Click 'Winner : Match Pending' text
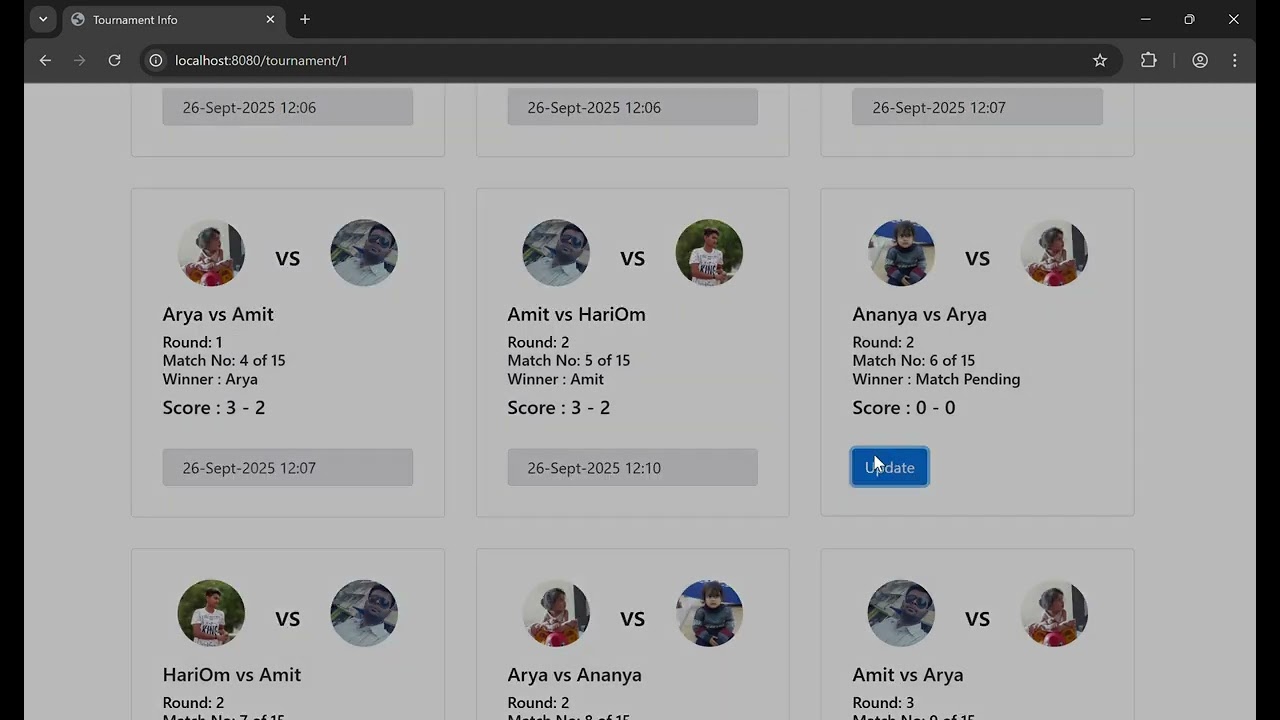 [936, 379]
